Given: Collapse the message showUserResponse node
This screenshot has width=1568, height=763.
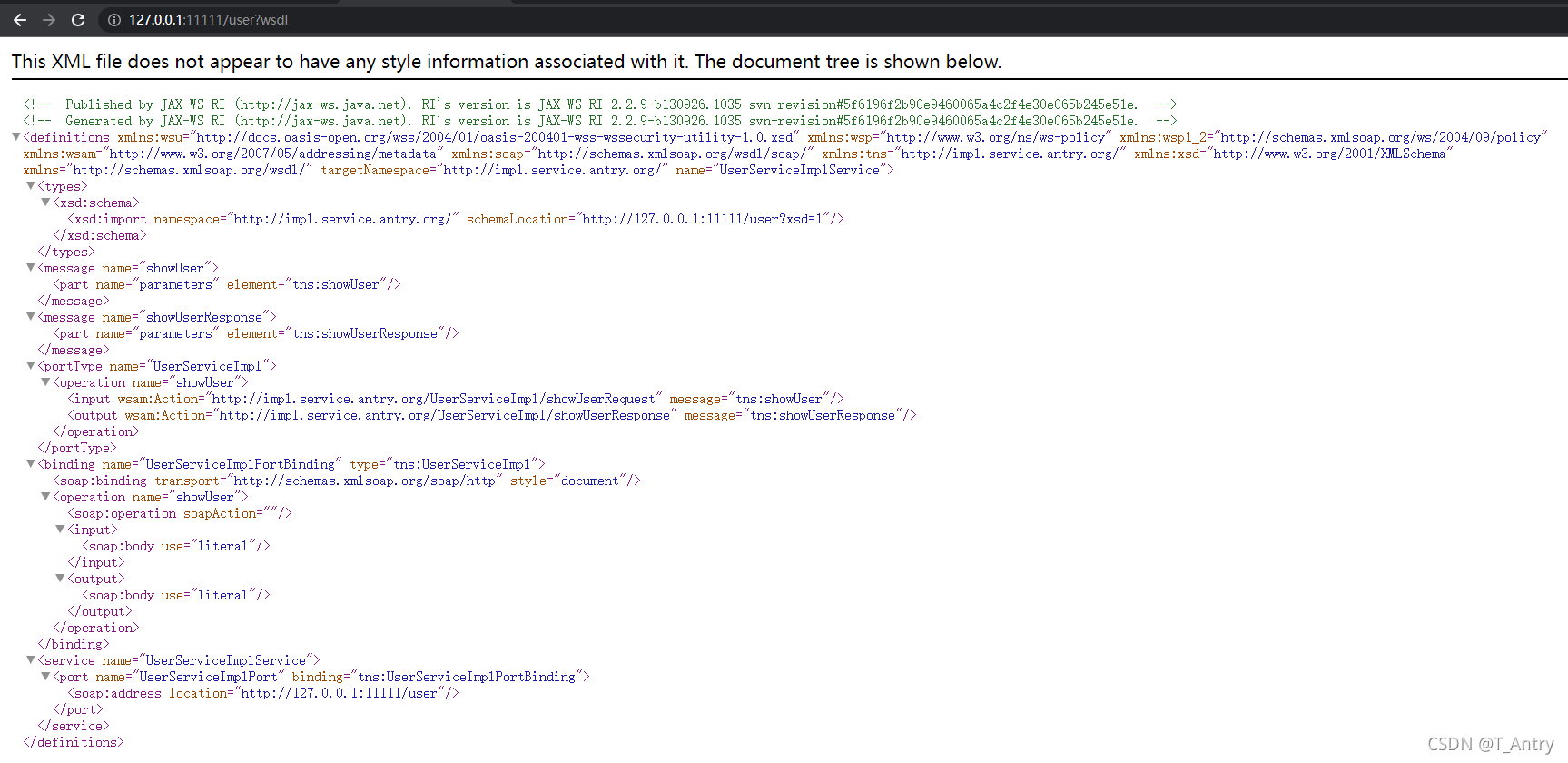Looking at the screenshot, I should [x=31, y=317].
